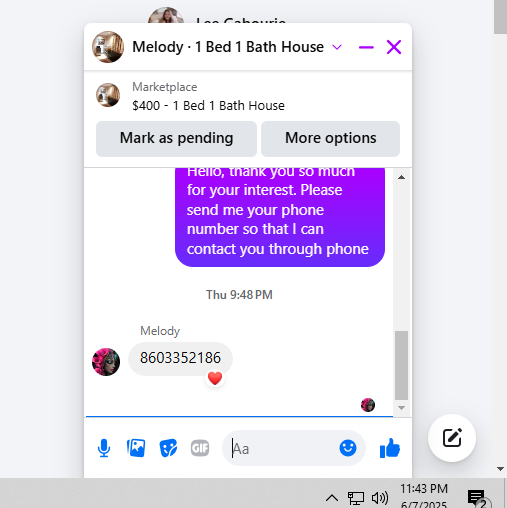Viewport: 507px width, 508px height.
Task: Open the attach photo icon
Action: [136, 448]
